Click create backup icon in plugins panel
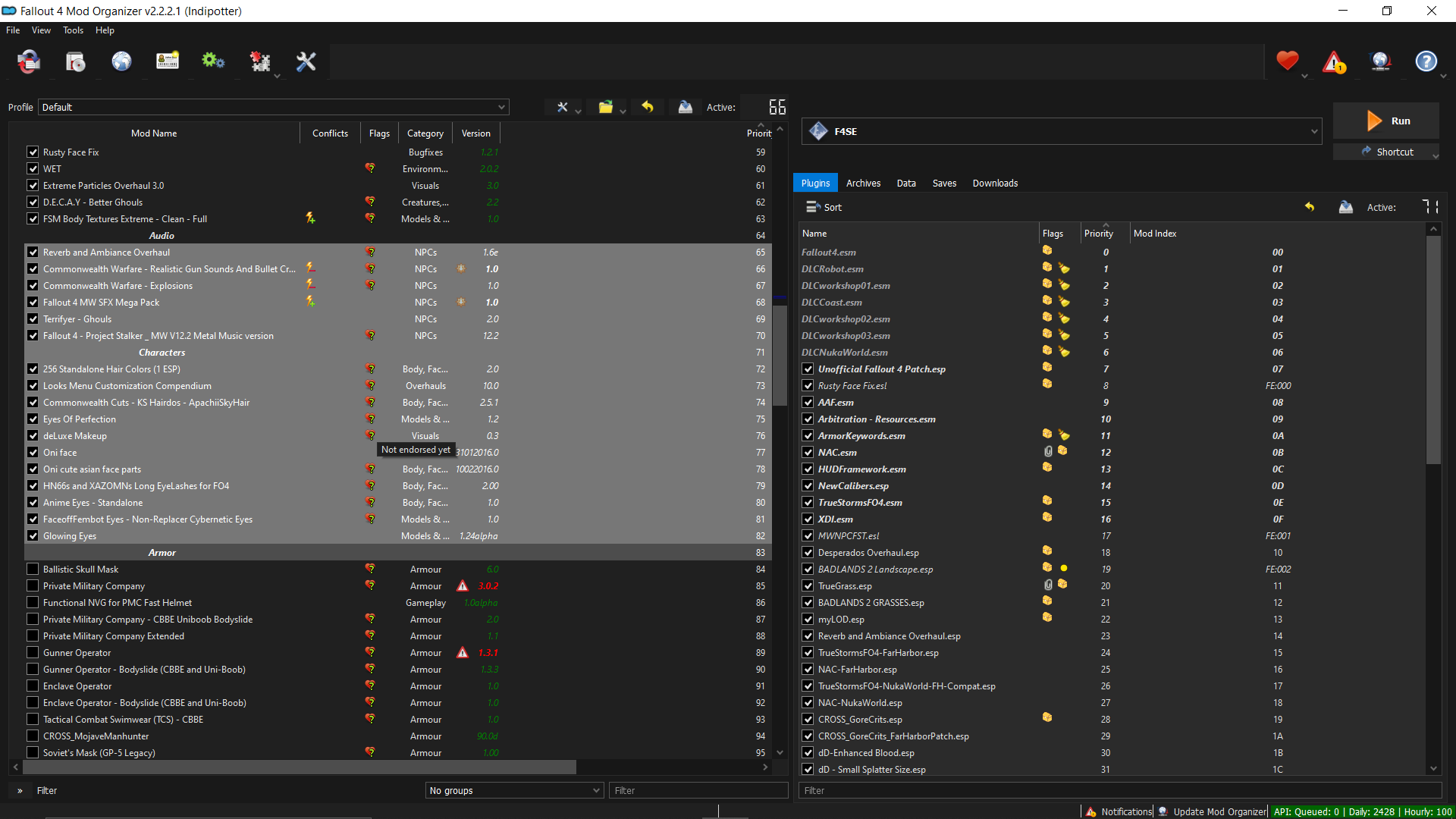 tap(1346, 207)
